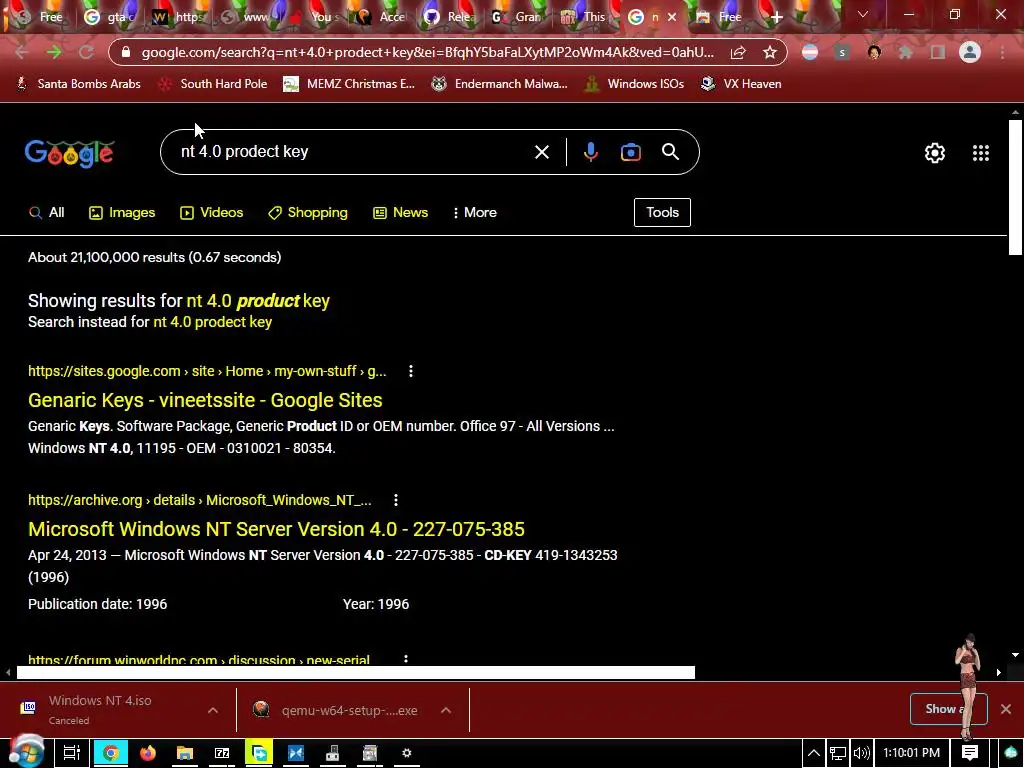Switch to the Shopping results tab

308,212
